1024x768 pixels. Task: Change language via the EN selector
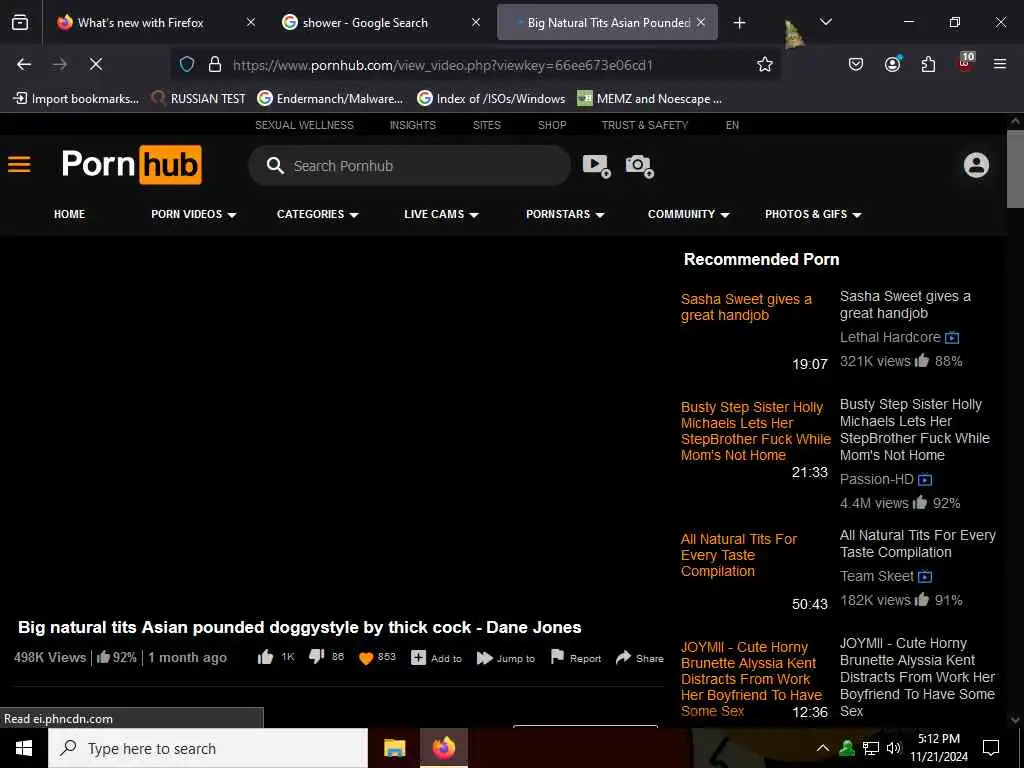click(x=732, y=125)
